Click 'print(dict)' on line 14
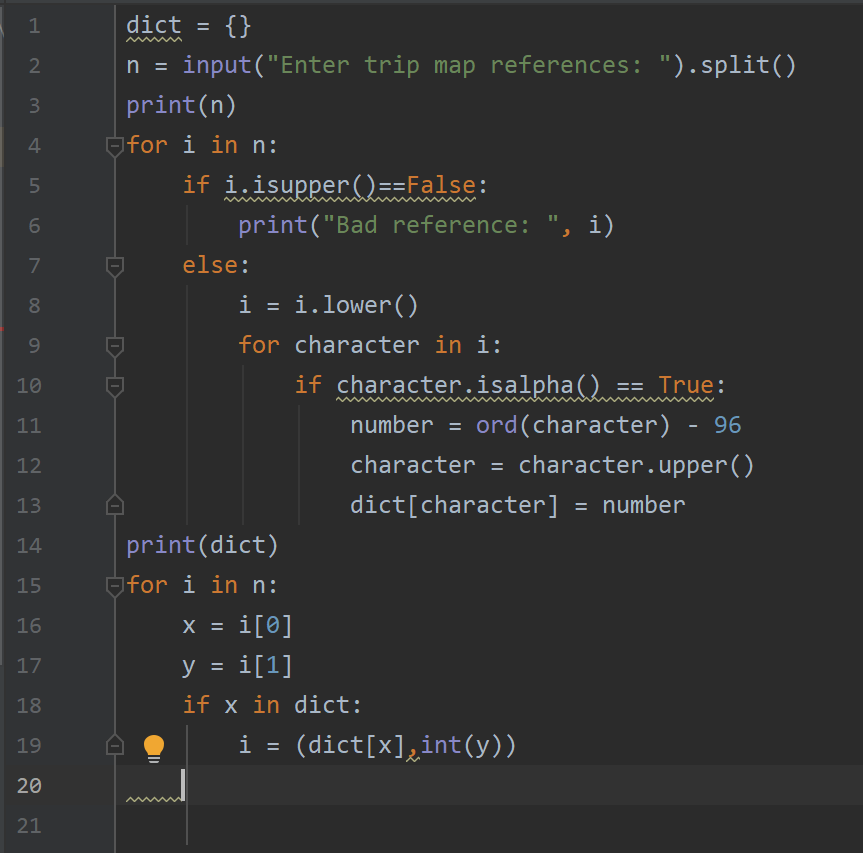Screen dimensions: 863x853 click(202, 546)
